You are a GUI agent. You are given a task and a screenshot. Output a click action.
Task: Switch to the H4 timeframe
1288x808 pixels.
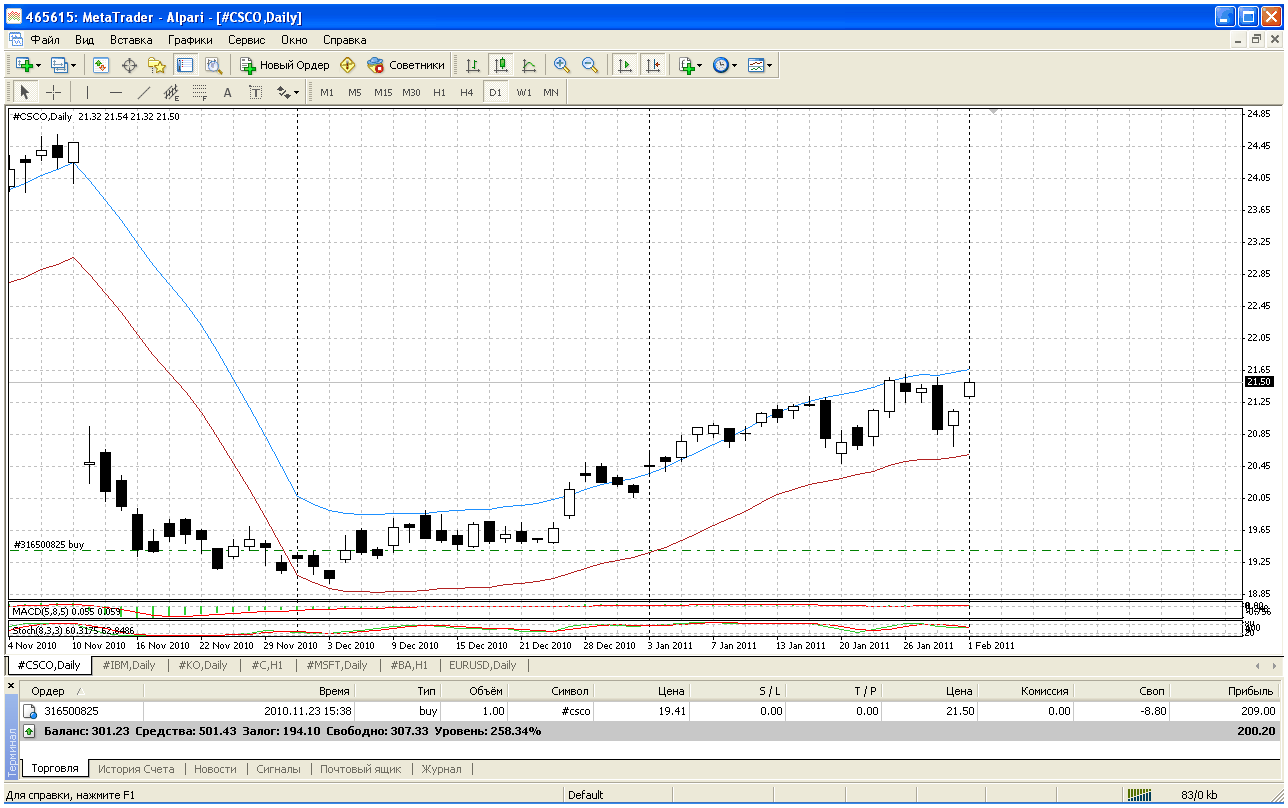click(x=467, y=92)
